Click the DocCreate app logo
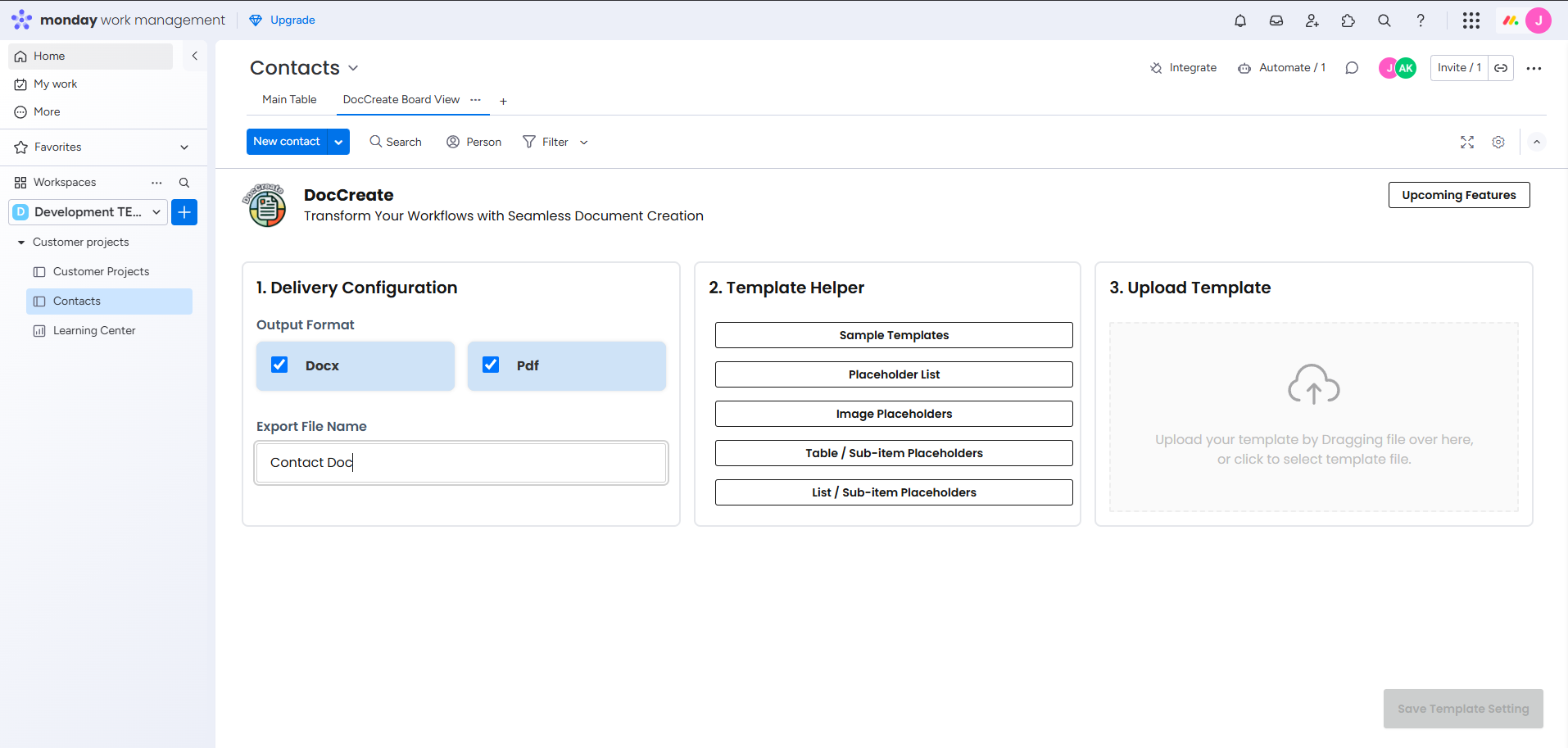Viewport: 1568px width, 748px height. click(x=265, y=205)
